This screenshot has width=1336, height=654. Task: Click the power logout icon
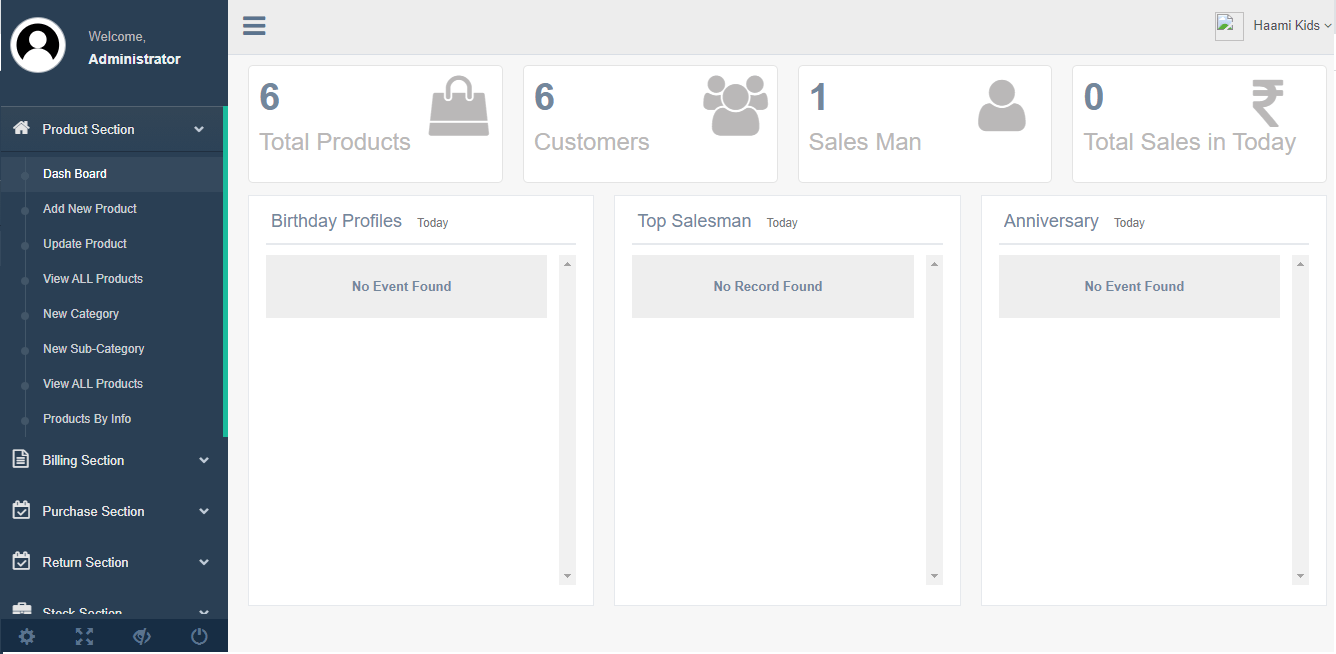[199, 636]
